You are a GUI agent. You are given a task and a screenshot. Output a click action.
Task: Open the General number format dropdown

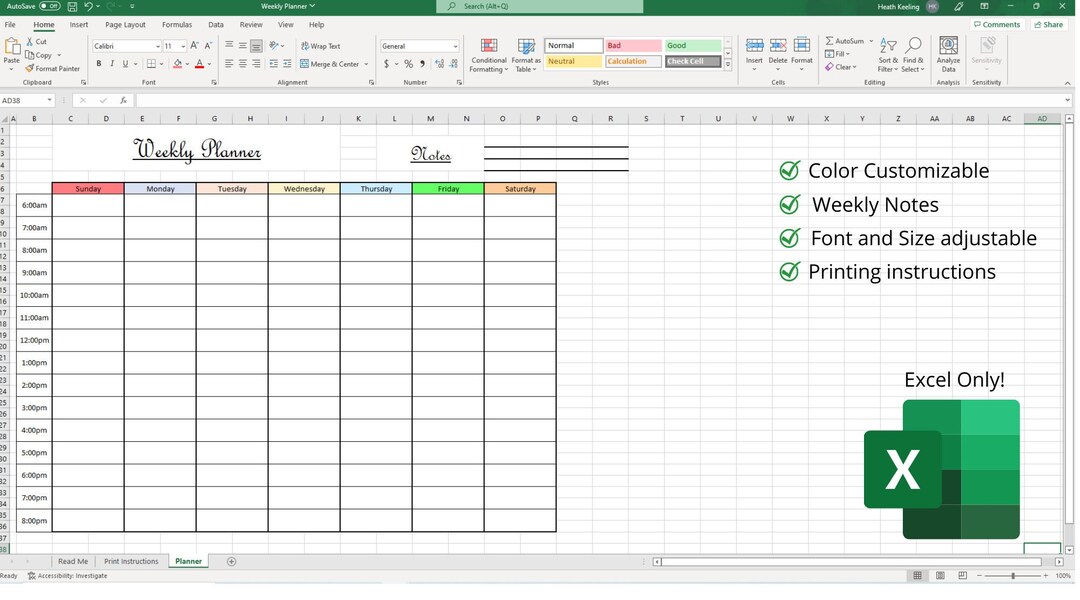[x=455, y=45]
